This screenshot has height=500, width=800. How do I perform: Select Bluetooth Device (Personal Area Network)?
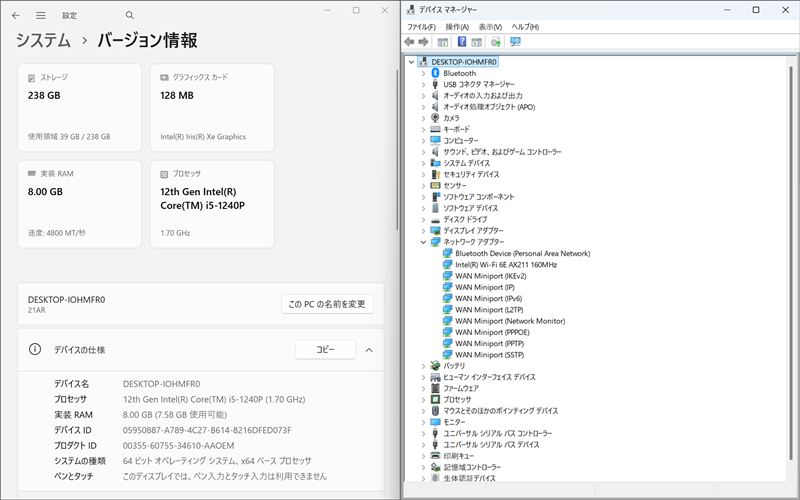point(521,253)
